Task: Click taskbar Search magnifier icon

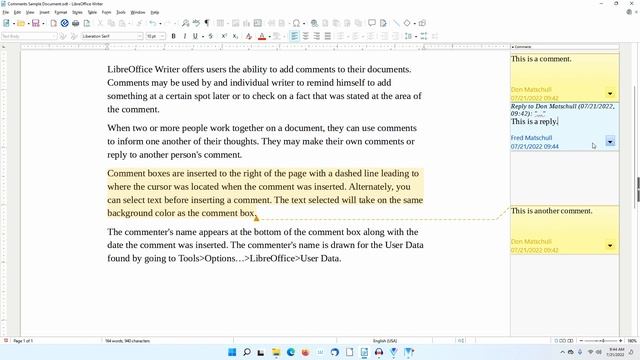Action: (247, 352)
